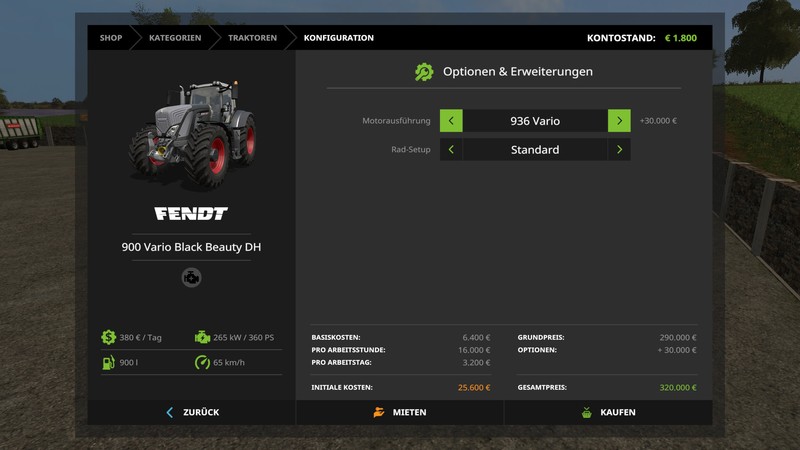Click the Fendt brand logo

tap(191, 213)
